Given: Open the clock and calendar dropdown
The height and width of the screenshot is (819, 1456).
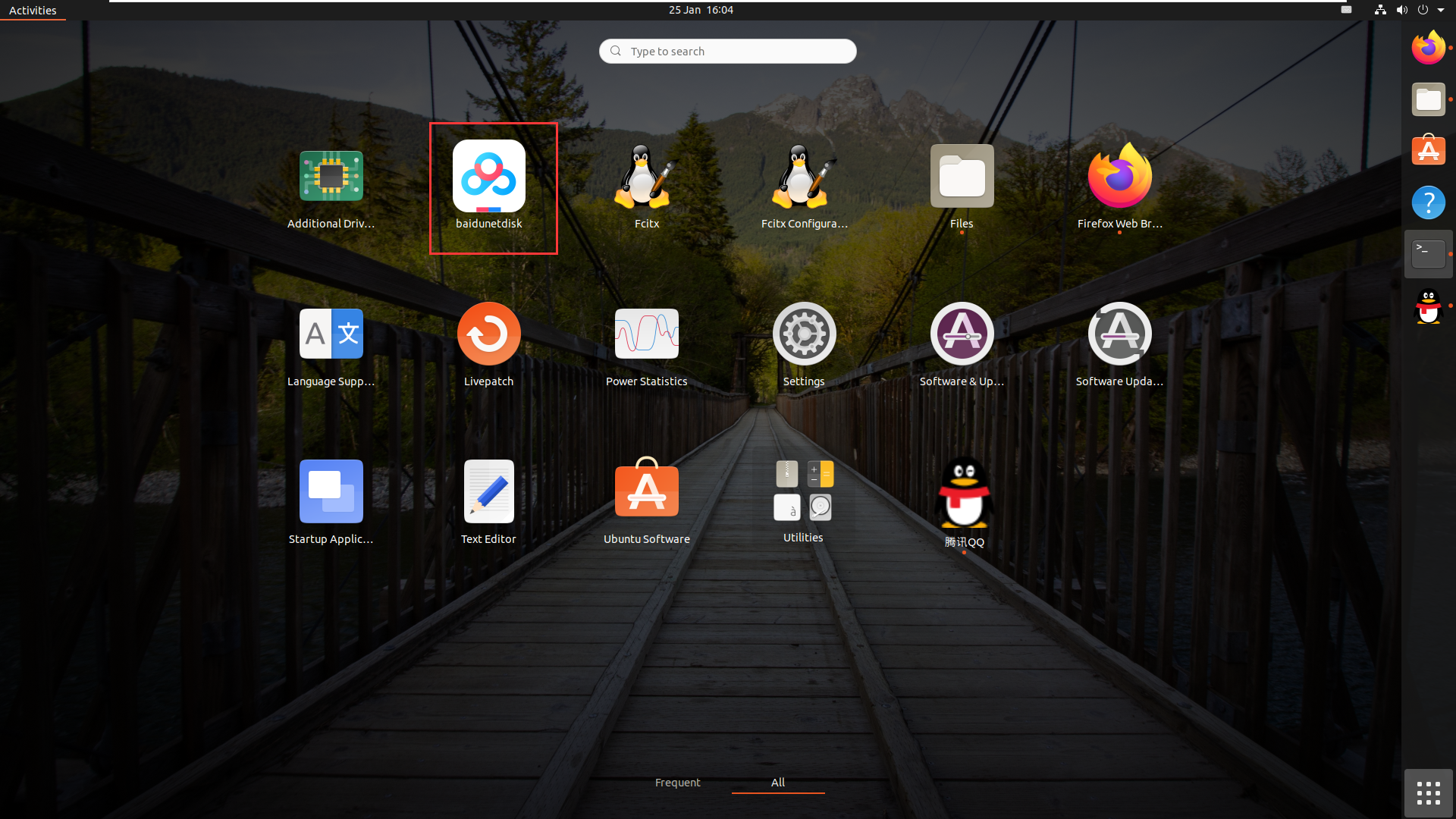Looking at the screenshot, I should [x=701, y=10].
